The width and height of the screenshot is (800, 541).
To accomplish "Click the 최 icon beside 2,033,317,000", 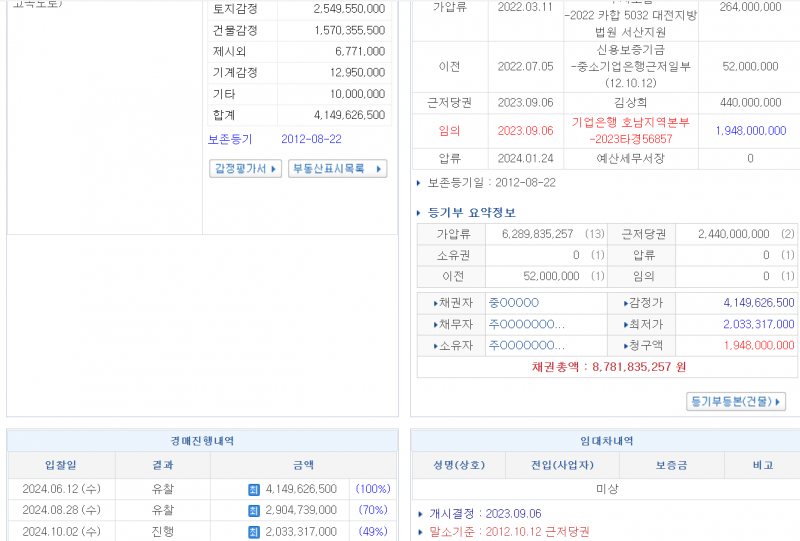I will (x=254, y=532).
